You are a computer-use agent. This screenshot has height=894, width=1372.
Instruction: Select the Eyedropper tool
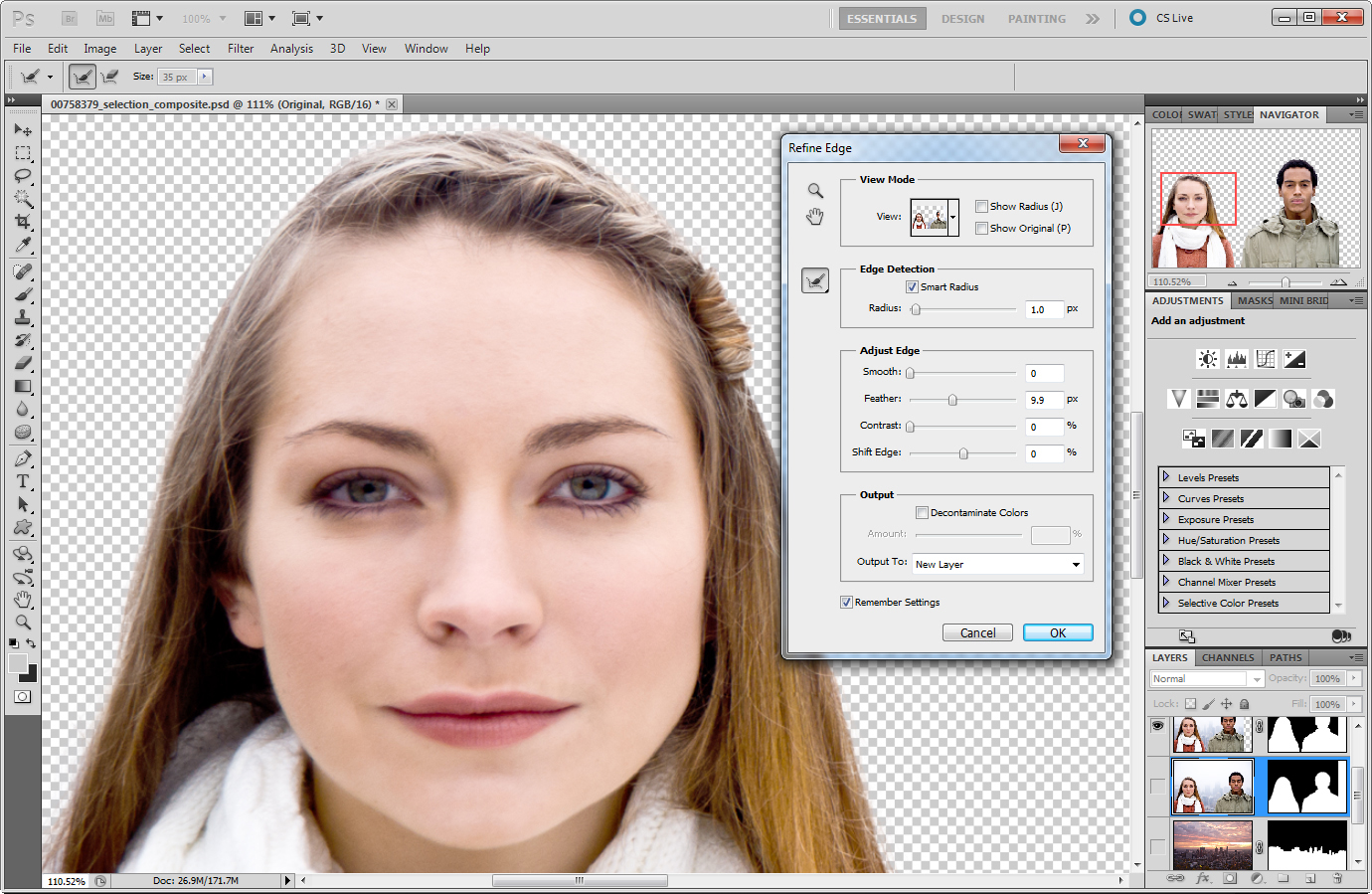pos(23,245)
